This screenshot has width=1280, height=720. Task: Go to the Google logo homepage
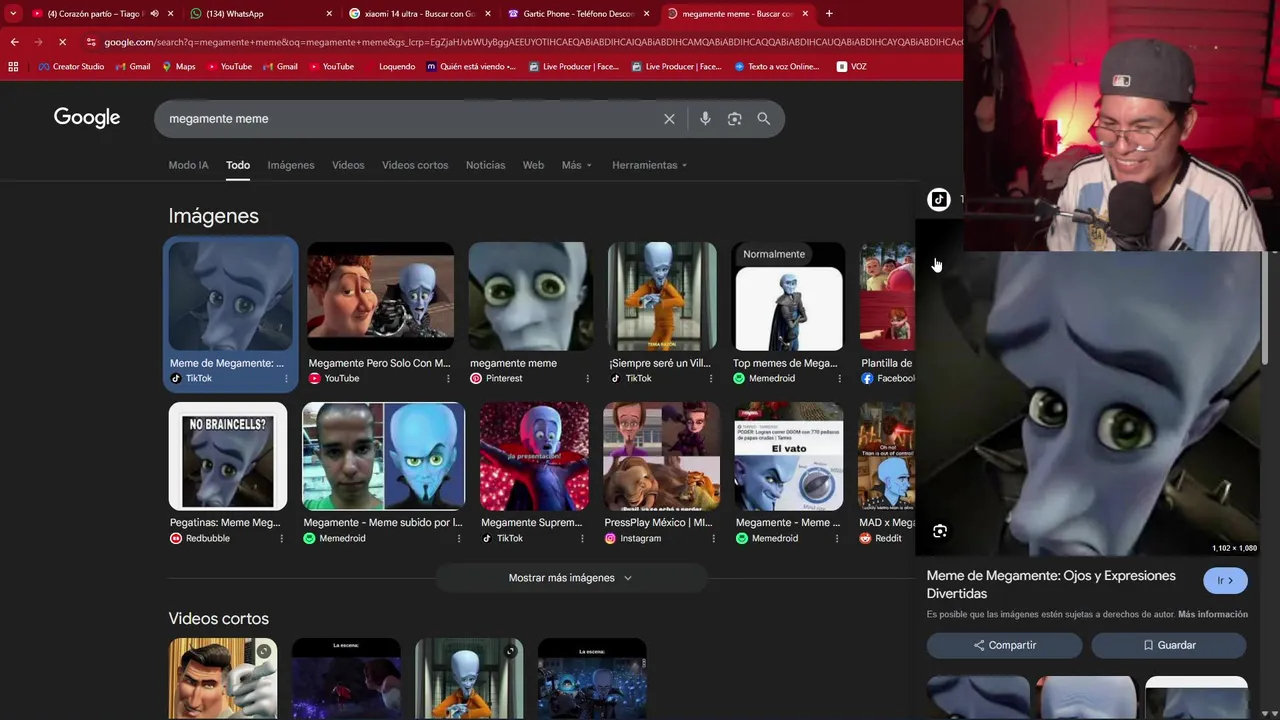[87, 118]
